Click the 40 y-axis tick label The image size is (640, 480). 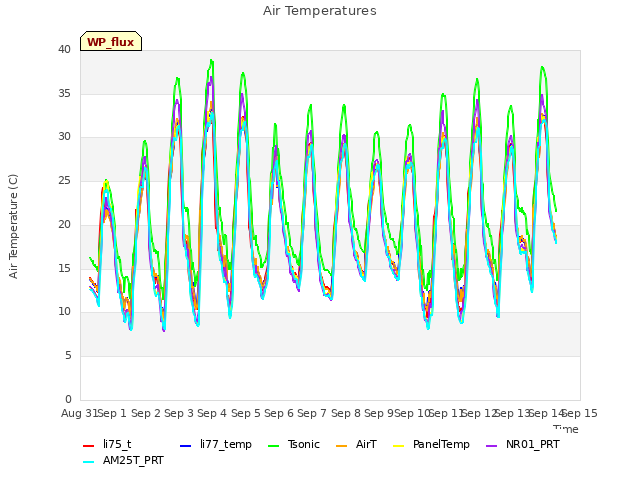pyautogui.click(x=64, y=50)
